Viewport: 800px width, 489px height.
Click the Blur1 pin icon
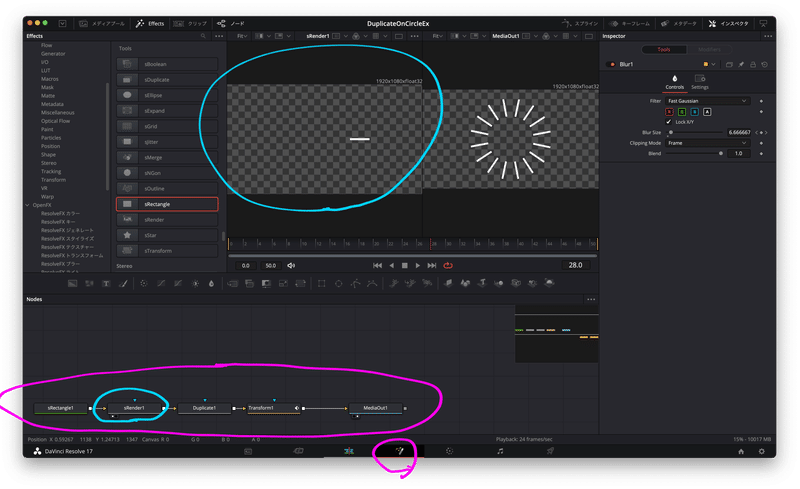741,64
